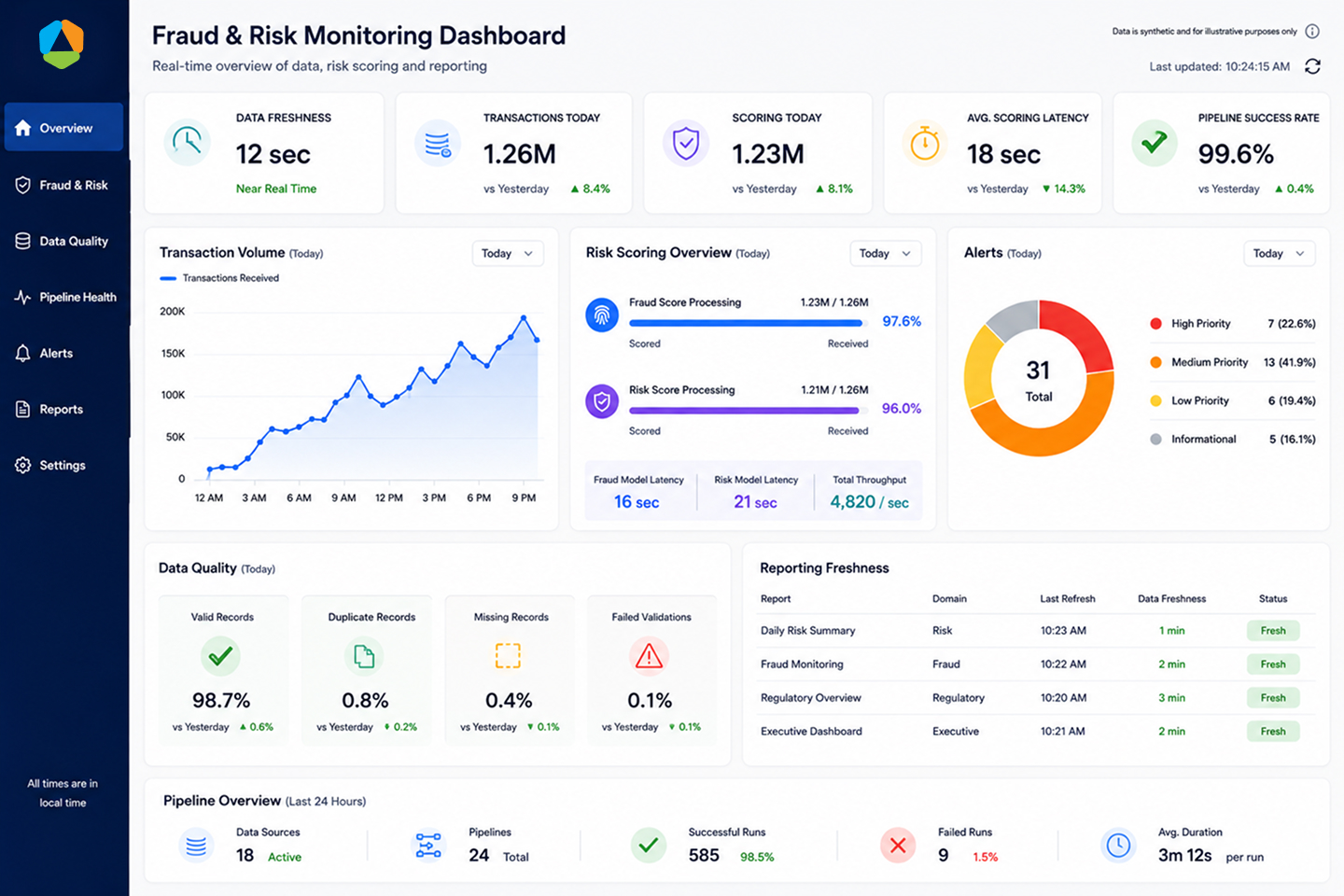Click the 585 successful runs count
This screenshot has height=896, width=1344.
point(704,855)
